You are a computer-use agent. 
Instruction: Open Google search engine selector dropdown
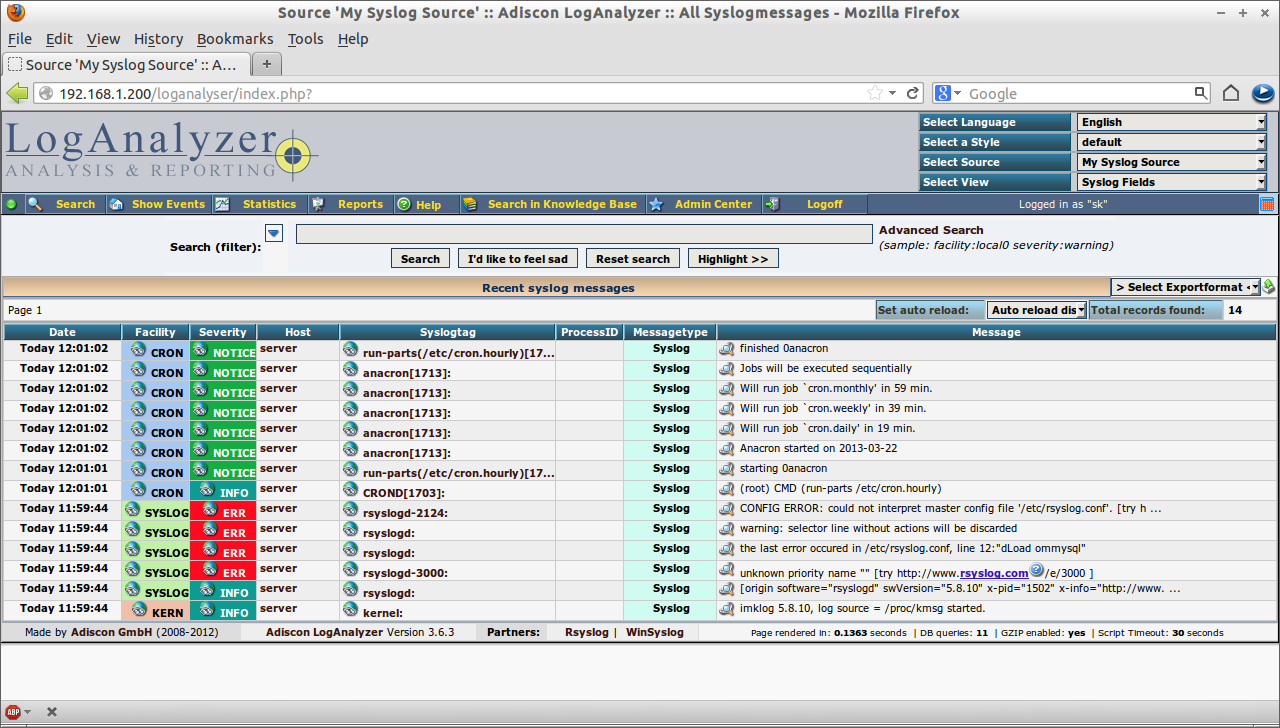point(948,93)
